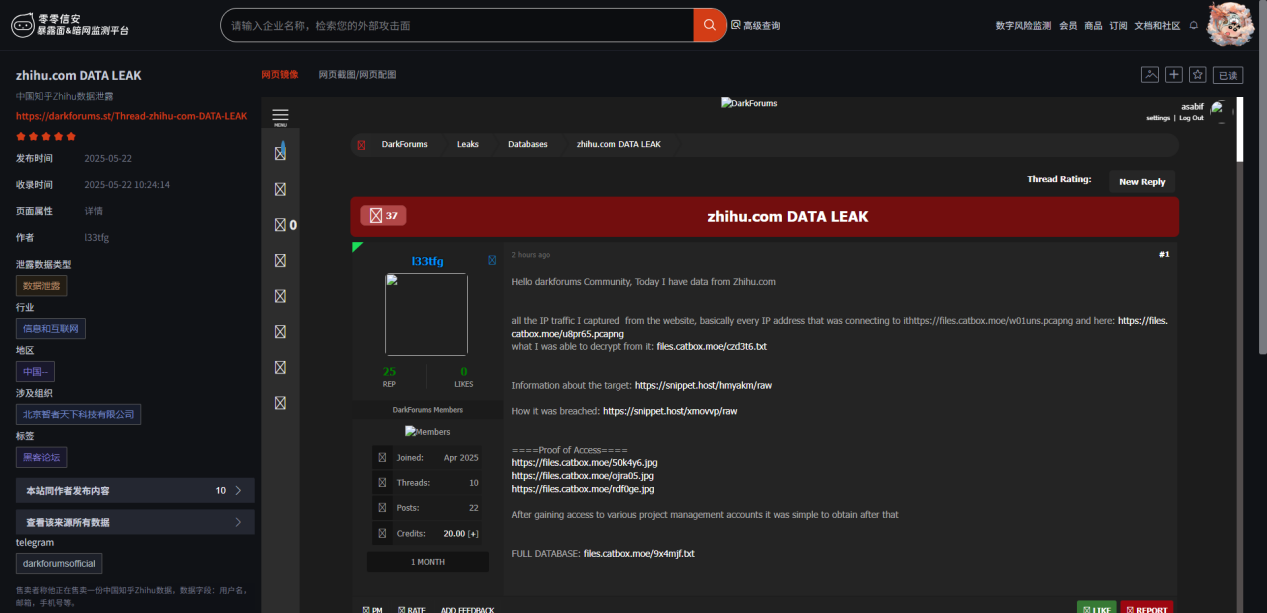The image size is (1267, 613).
Task: Open 数字风险监测 in the top navigation
Action: tap(1023, 25)
